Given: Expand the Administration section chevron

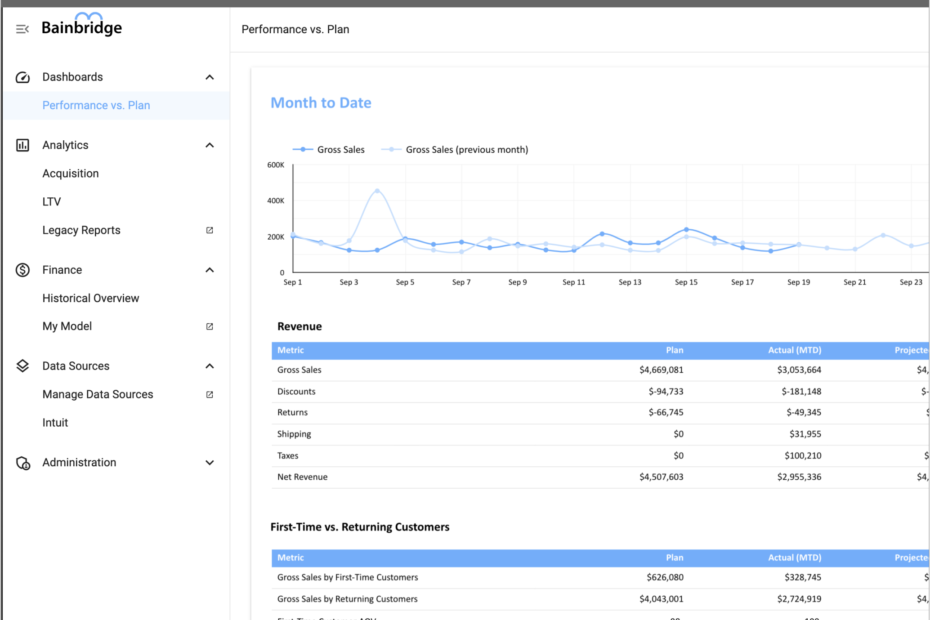Looking at the screenshot, I should [209, 463].
